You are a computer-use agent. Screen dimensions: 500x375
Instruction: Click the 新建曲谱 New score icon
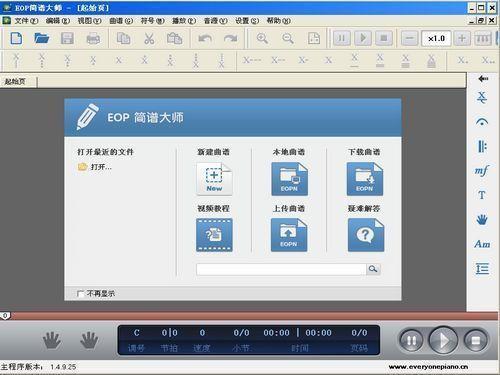(x=214, y=179)
